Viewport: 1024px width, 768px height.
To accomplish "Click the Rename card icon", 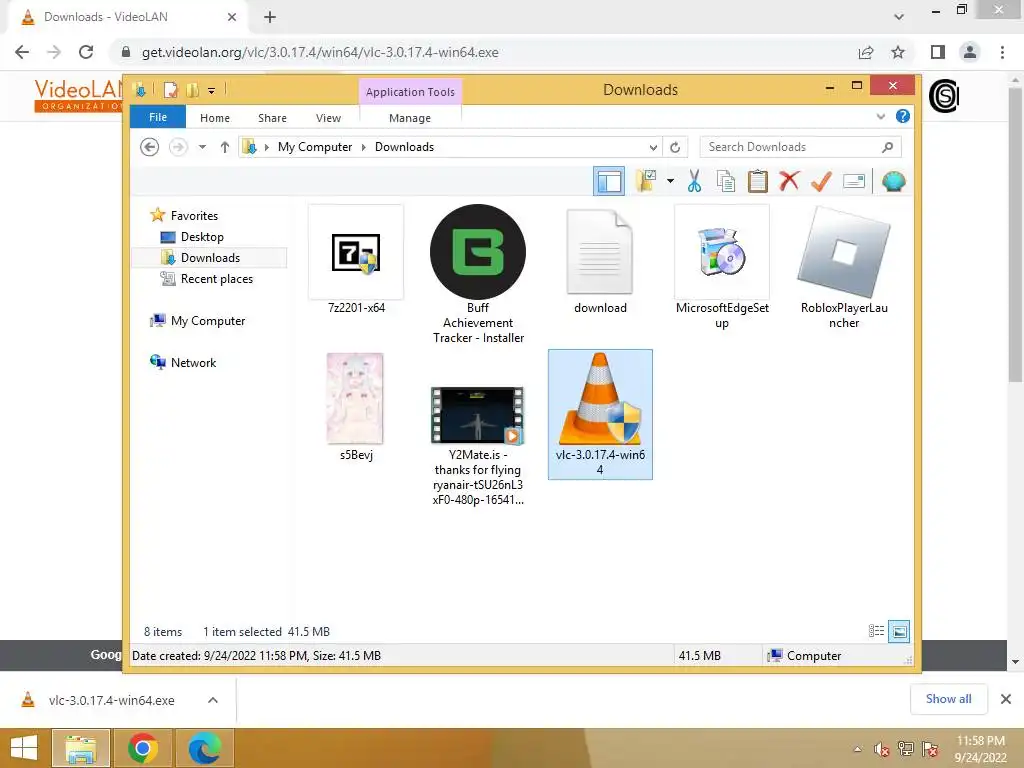I will point(854,181).
